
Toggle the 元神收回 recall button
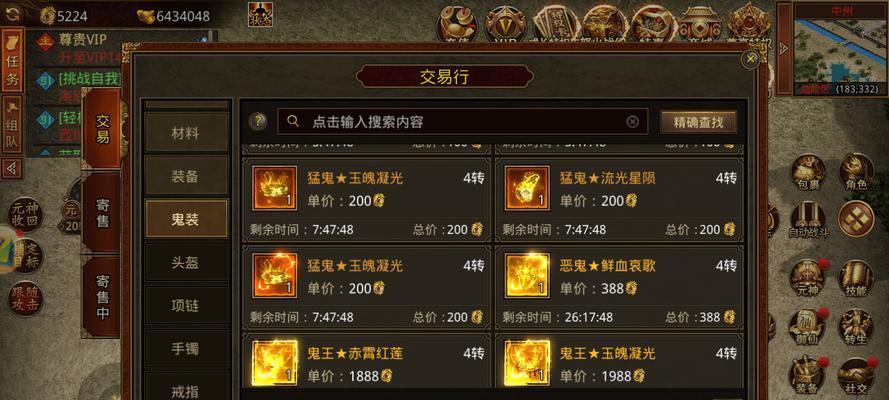25,214
